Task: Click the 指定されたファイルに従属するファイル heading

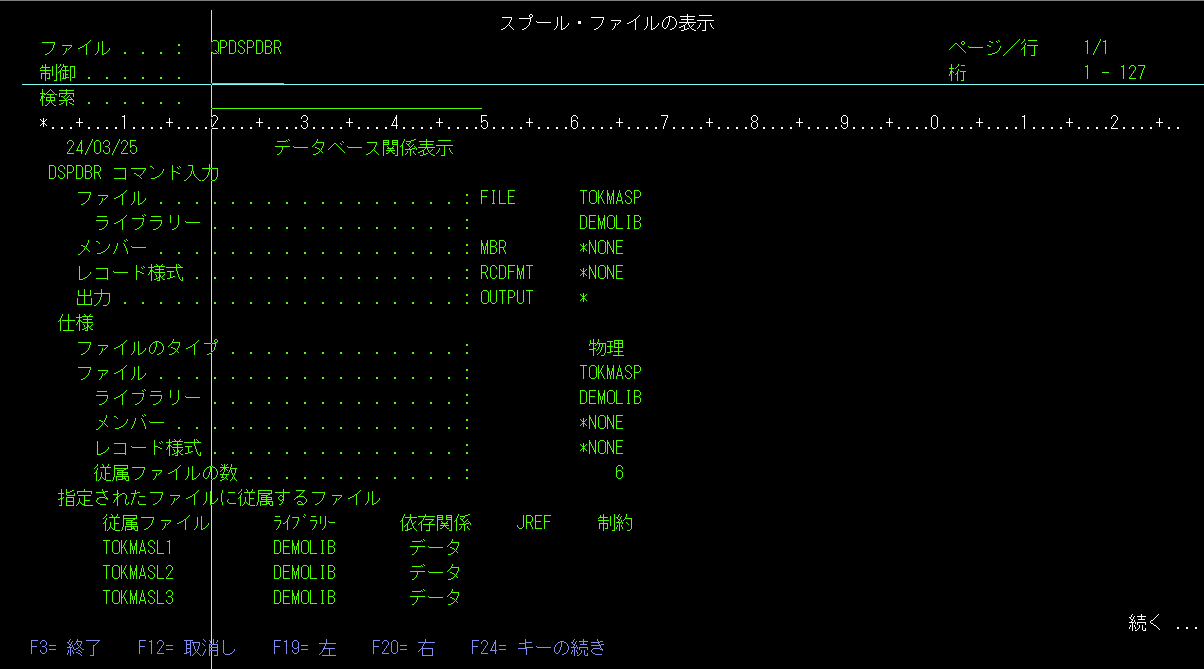Action: 219,498
